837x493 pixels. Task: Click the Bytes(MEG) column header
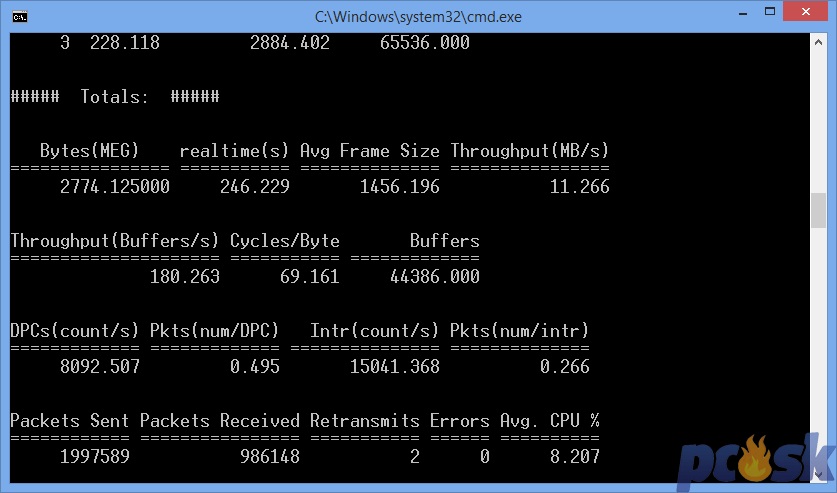coord(89,151)
